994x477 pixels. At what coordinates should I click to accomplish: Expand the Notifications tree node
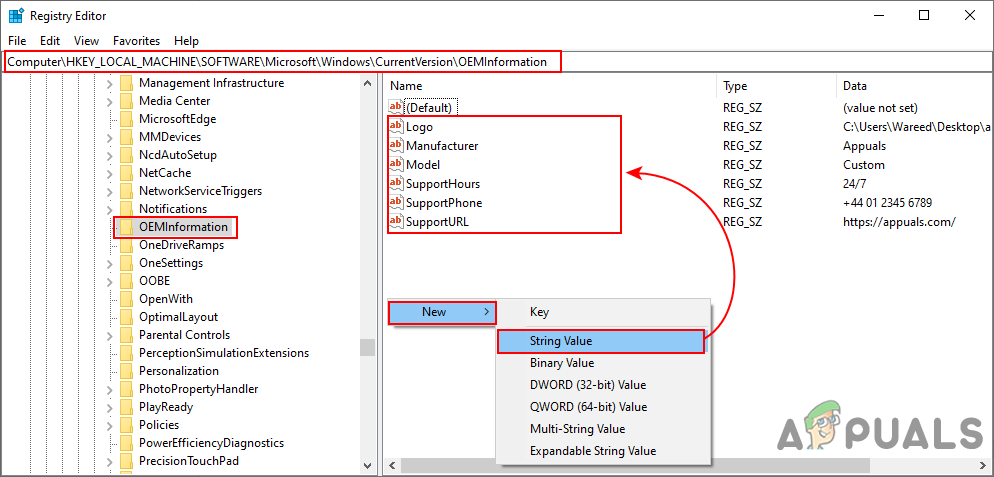tap(110, 209)
